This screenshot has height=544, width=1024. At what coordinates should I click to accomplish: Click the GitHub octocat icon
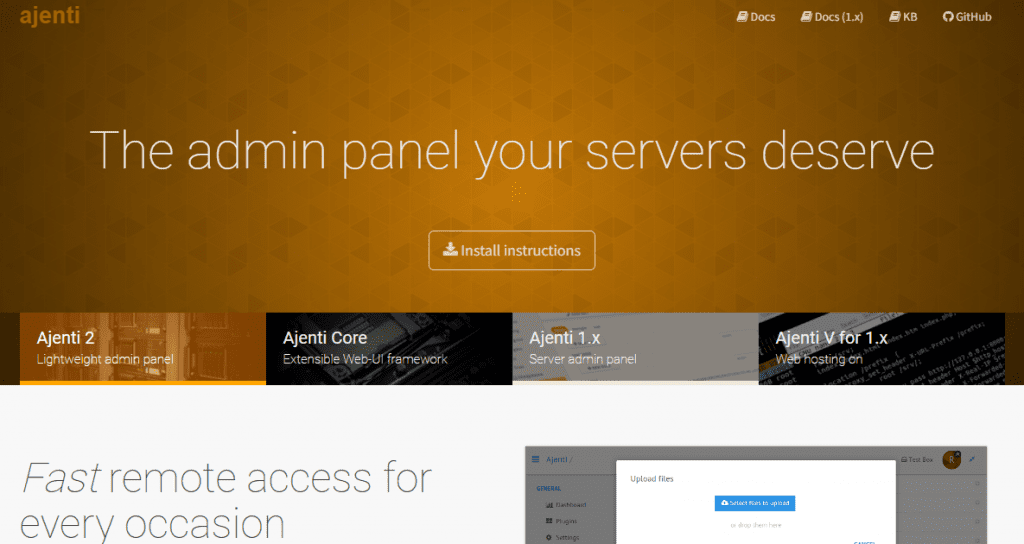(948, 17)
